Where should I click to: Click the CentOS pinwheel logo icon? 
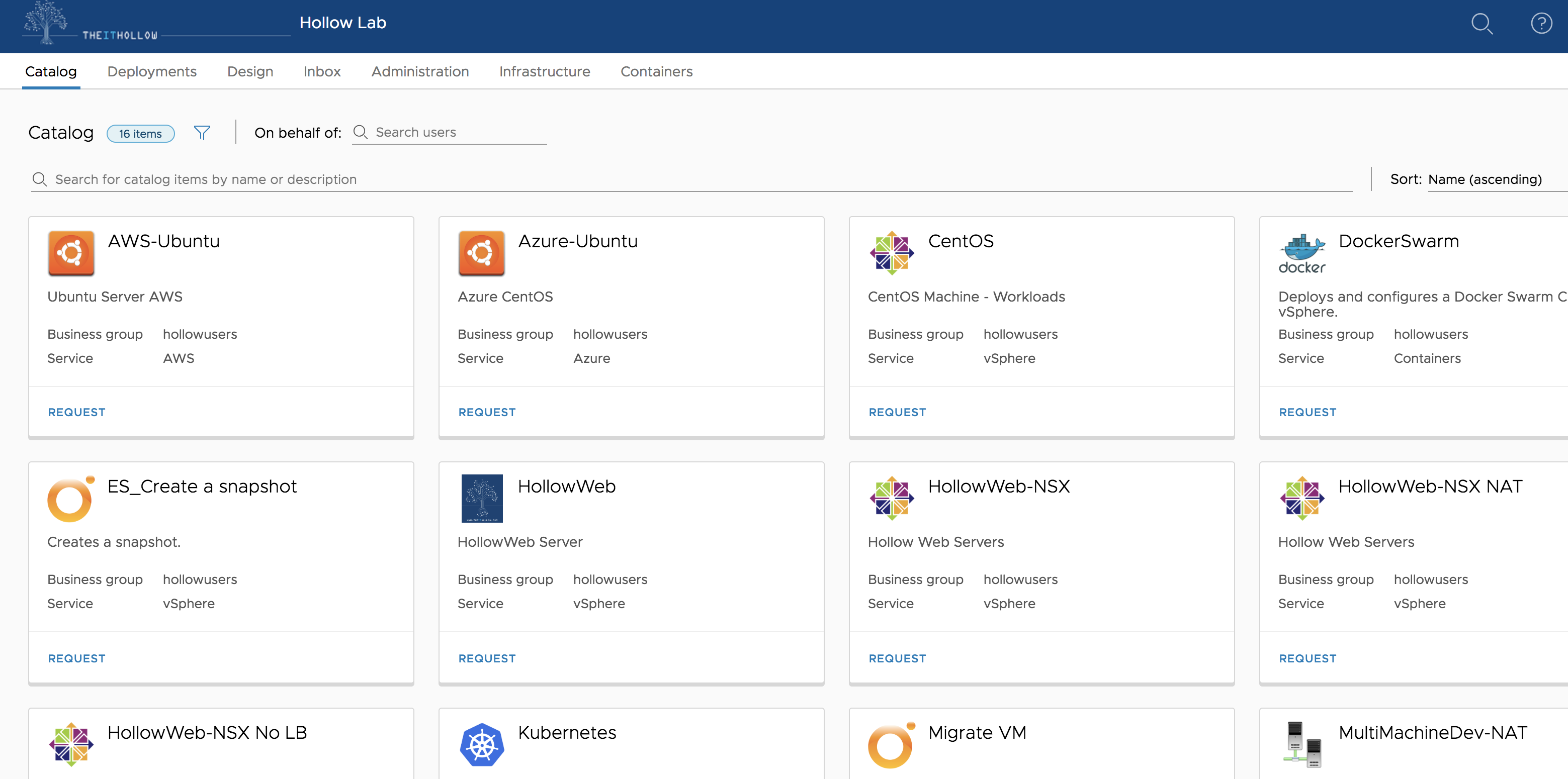(892, 253)
